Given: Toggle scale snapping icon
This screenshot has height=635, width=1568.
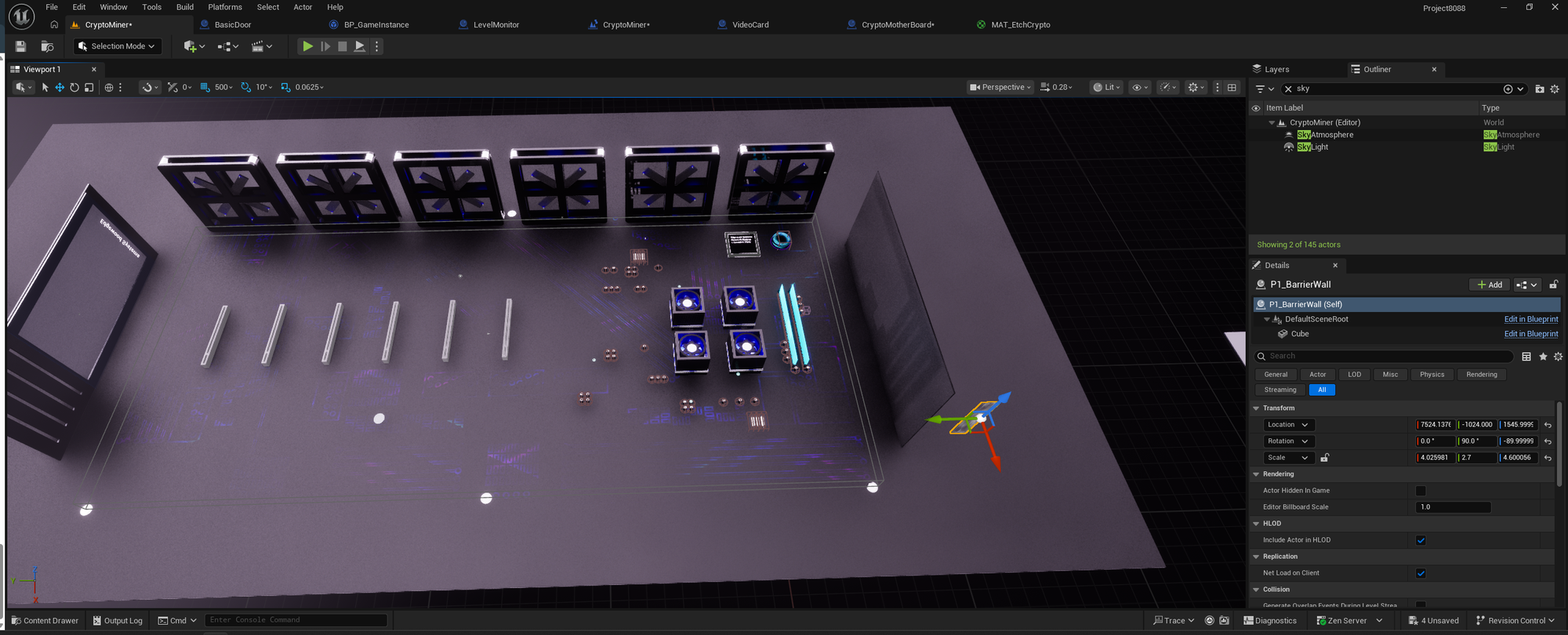Looking at the screenshot, I should (x=285, y=87).
